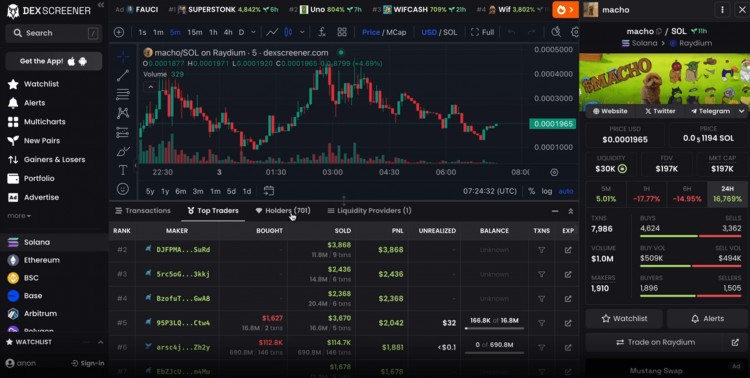Click the balance bar for arsc4j...Zh2y
750x378 pixels.
pos(494,353)
